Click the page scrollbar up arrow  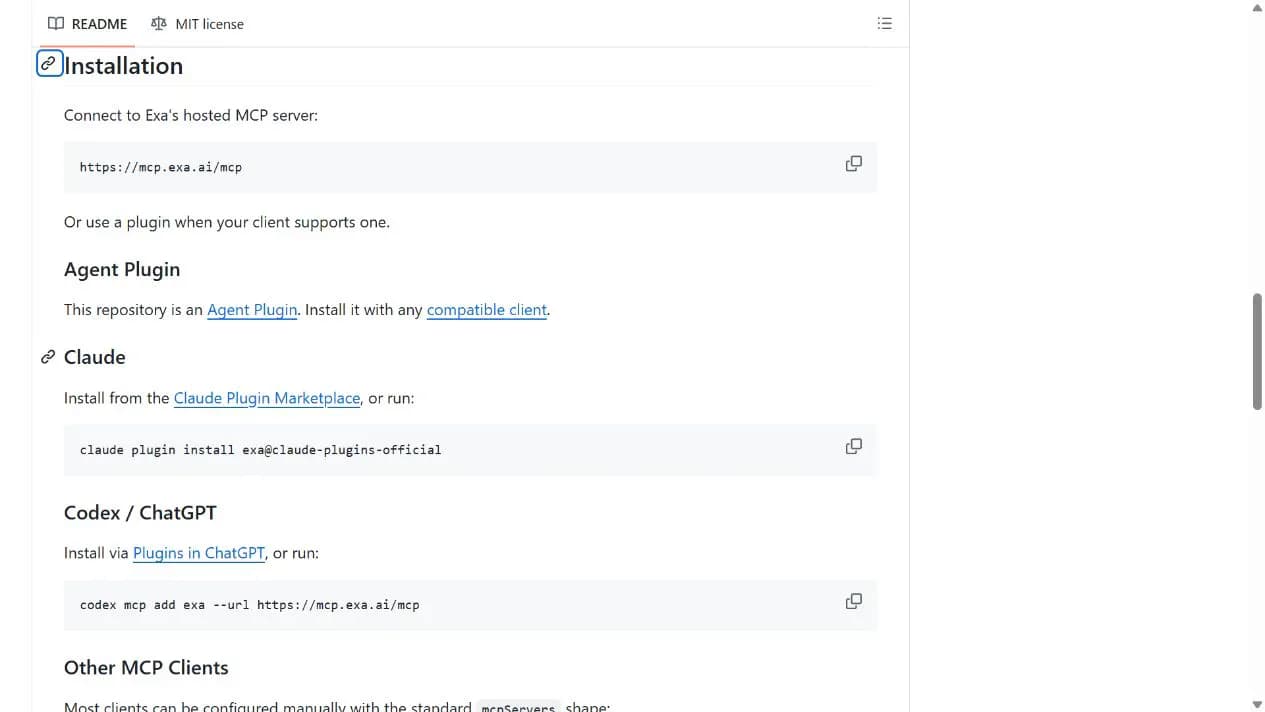pyautogui.click(x=1257, y=7)
